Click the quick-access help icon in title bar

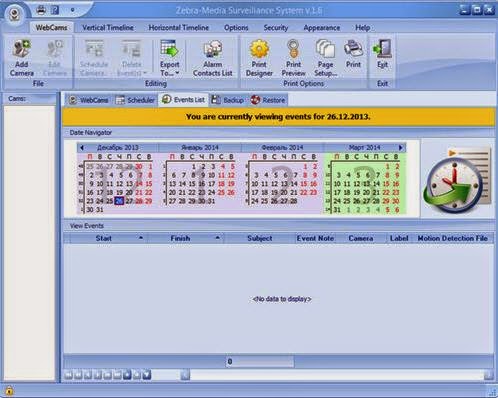55,10
